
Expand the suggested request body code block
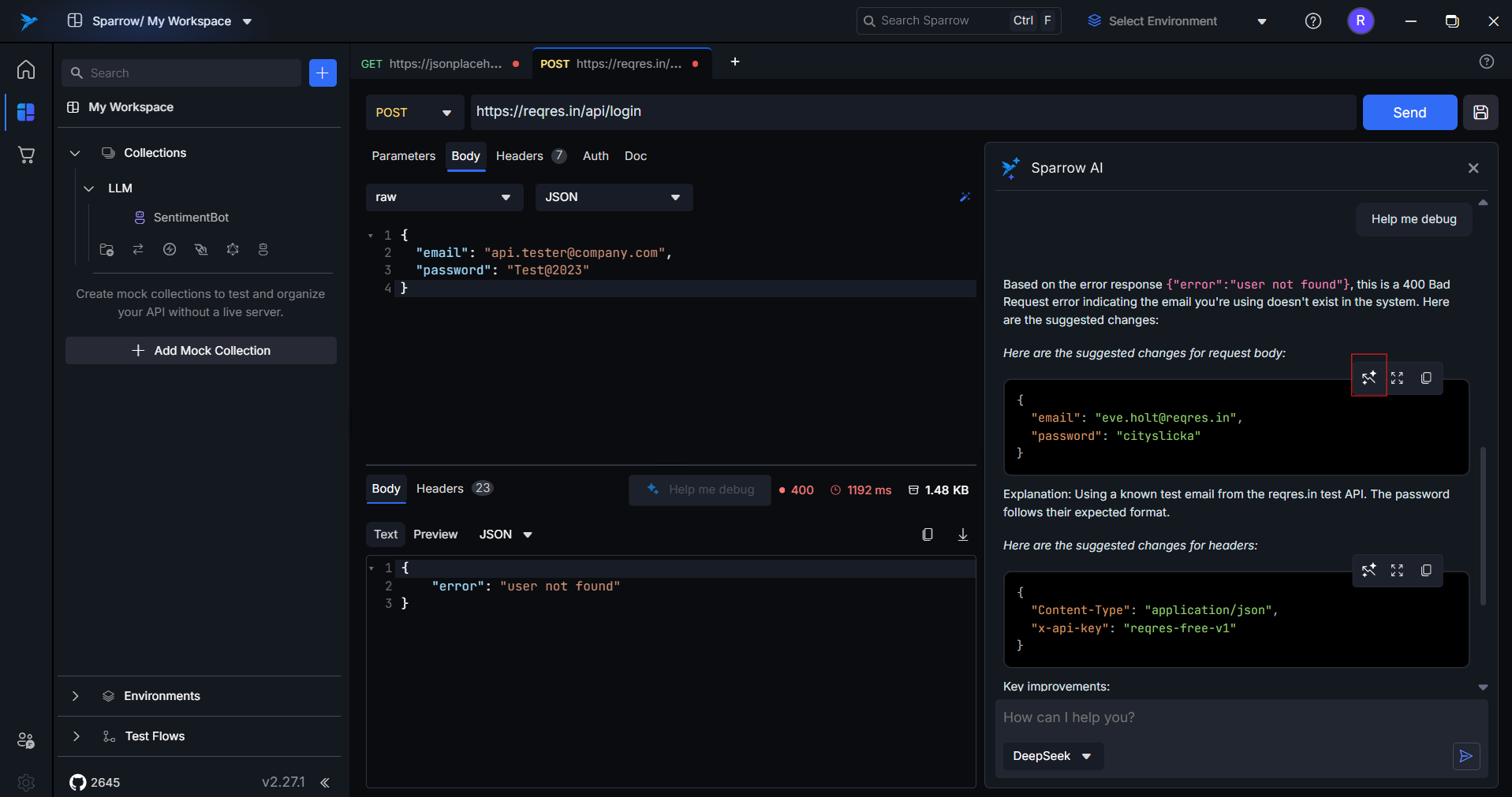1398,378
